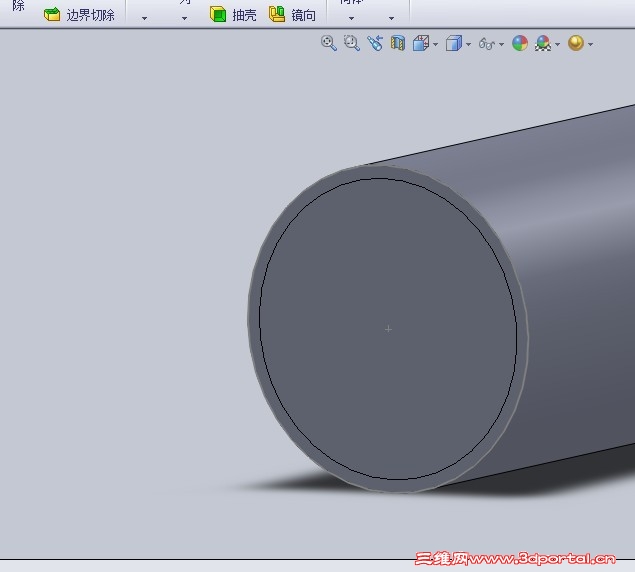
Task: Expand first dropdown arrow right of 镜向
Action: pyautogui.click(x=352, y=18)
